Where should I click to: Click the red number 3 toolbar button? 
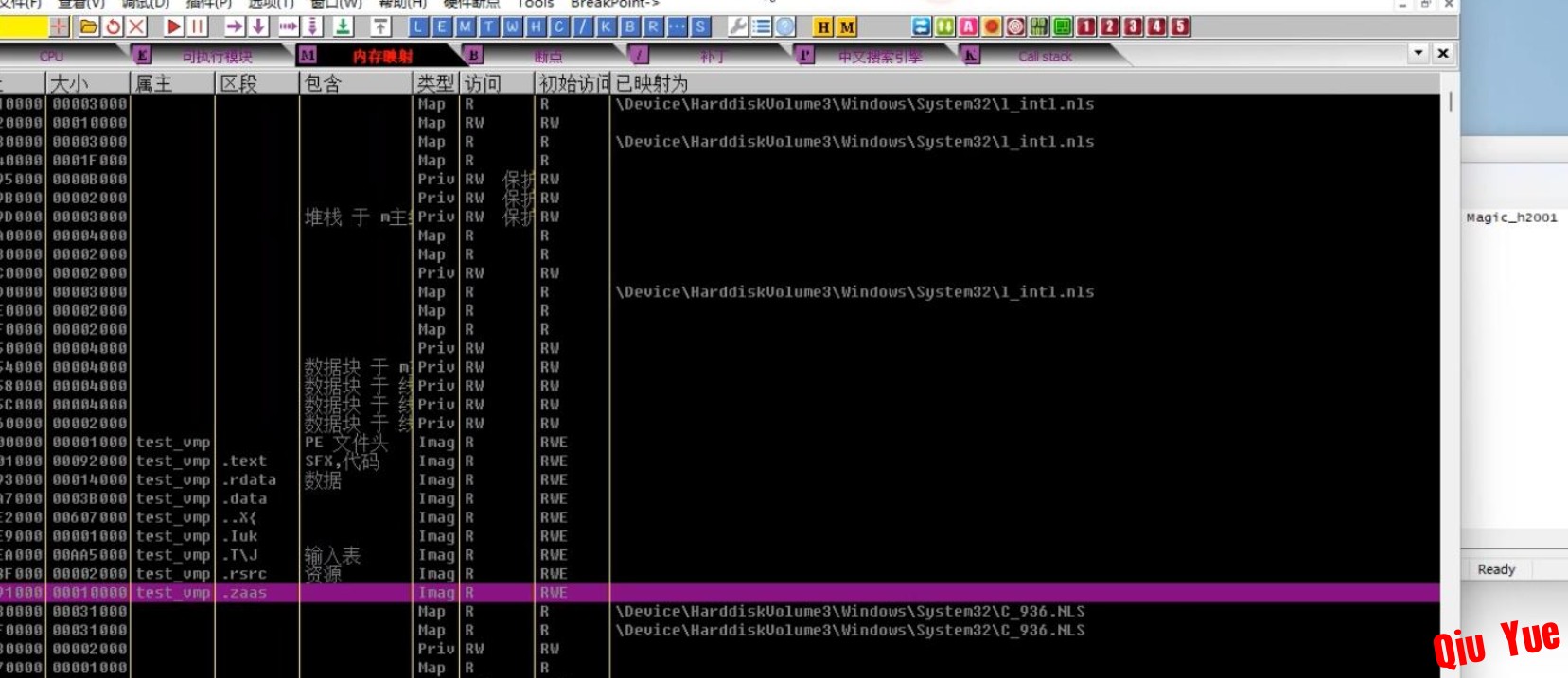click(1133, 26)
